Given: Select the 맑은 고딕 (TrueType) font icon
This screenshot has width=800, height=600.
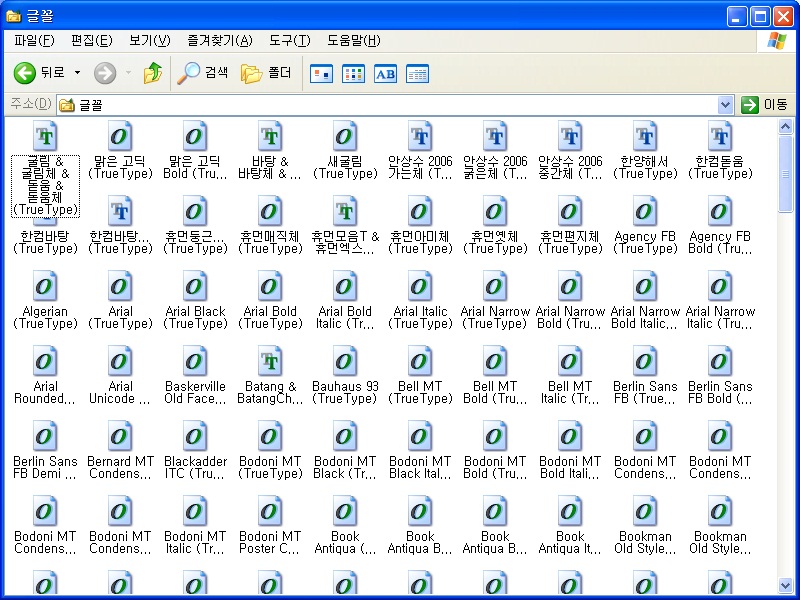Looking at the screenshot, I should coord(120,136).
